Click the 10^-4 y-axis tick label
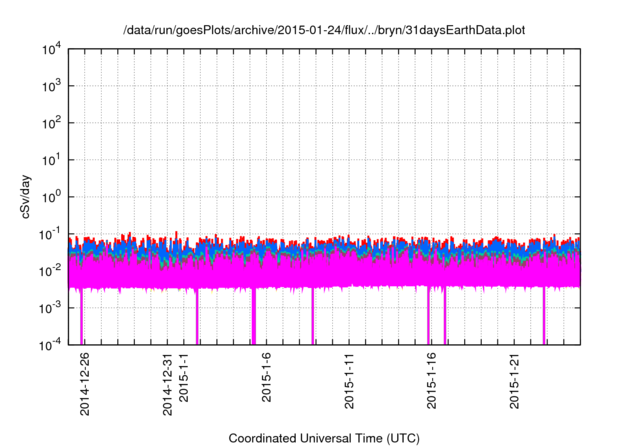The height and width of the screenshot is (448, 640). tap(51, 345)
